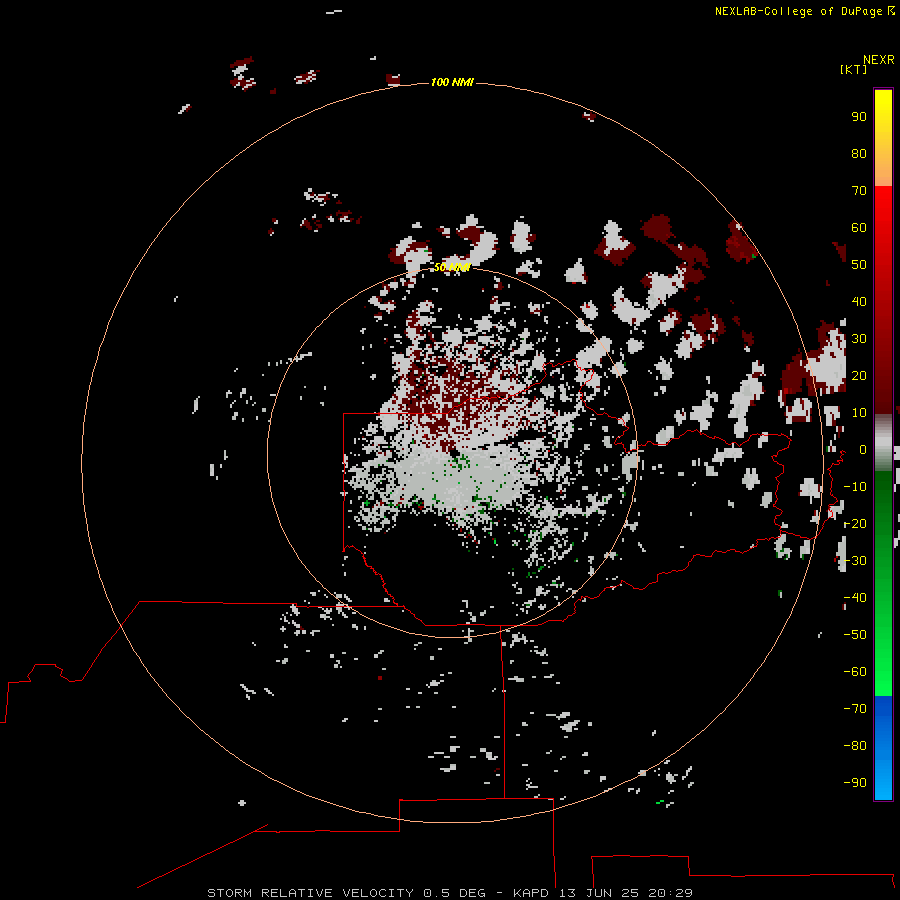The height and width of the screenshot is (900, 900).
Task: Click the 50 NMI range ring label
Action: coord(452,267)
